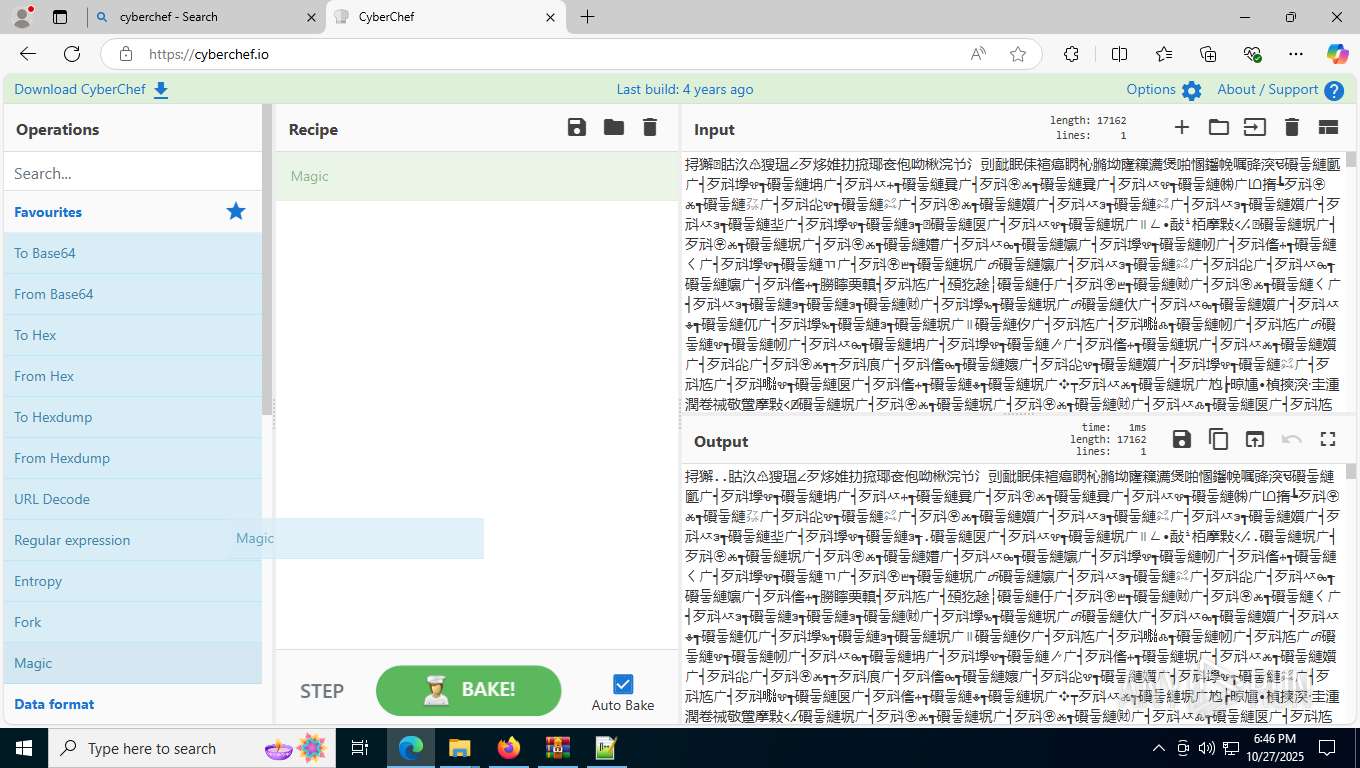Open Windows Start menu
Viewport: 1360px width, 768px height.
point(24,748)
